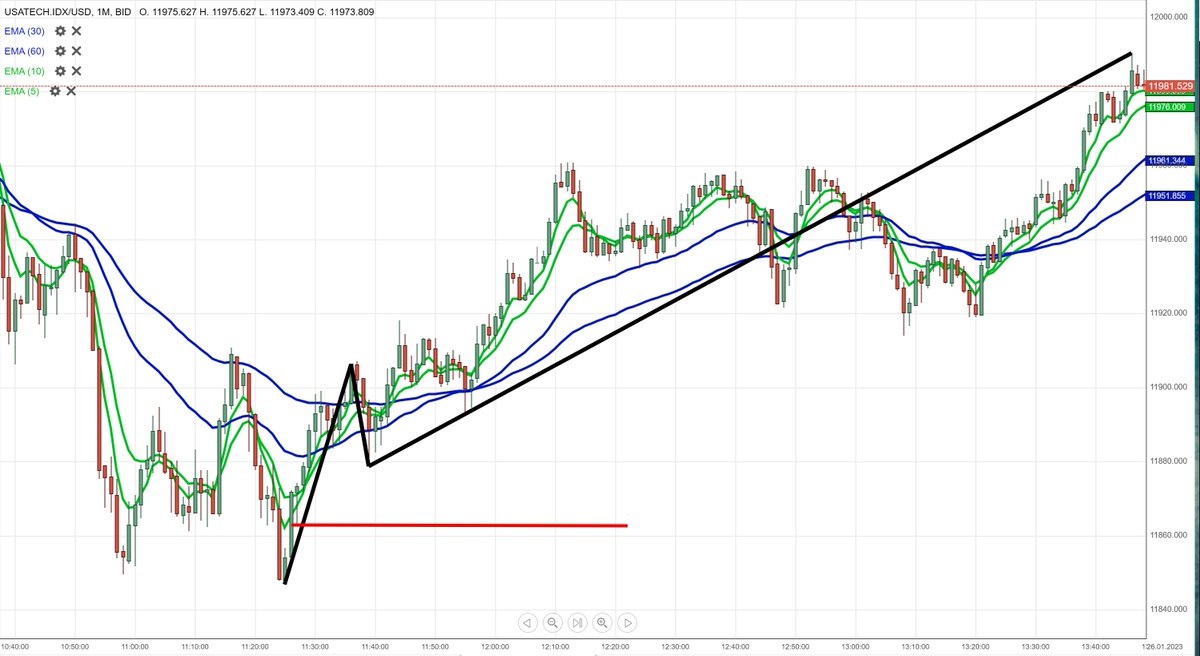
Task: Click the EMA (60) indicator label
Action: click(22, 50)
